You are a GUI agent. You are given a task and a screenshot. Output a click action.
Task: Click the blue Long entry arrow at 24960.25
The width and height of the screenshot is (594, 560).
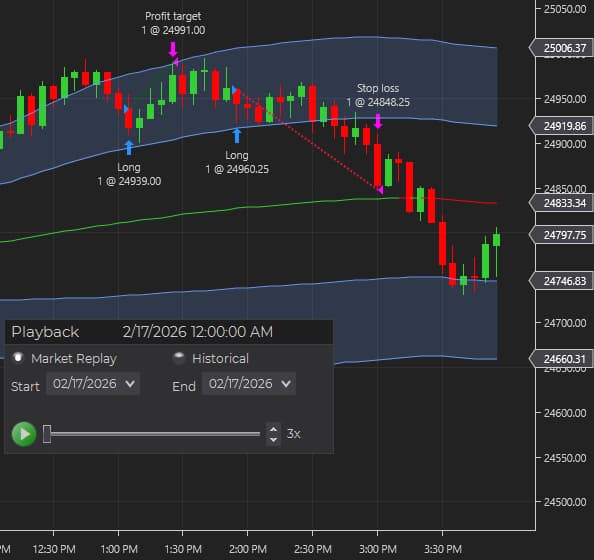pyautogui.click(x=237, y=136)
